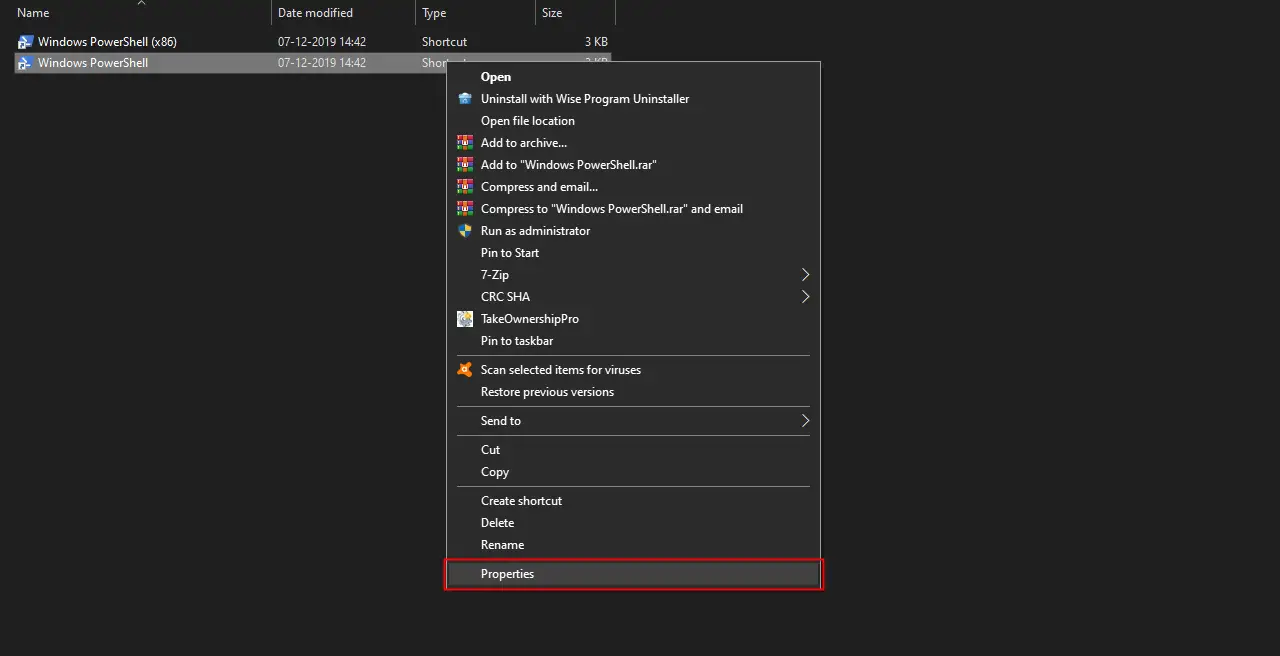Click the 3 KB size of Windows PowerShell (x86)
1280x656 pixels.
[596, 42]
